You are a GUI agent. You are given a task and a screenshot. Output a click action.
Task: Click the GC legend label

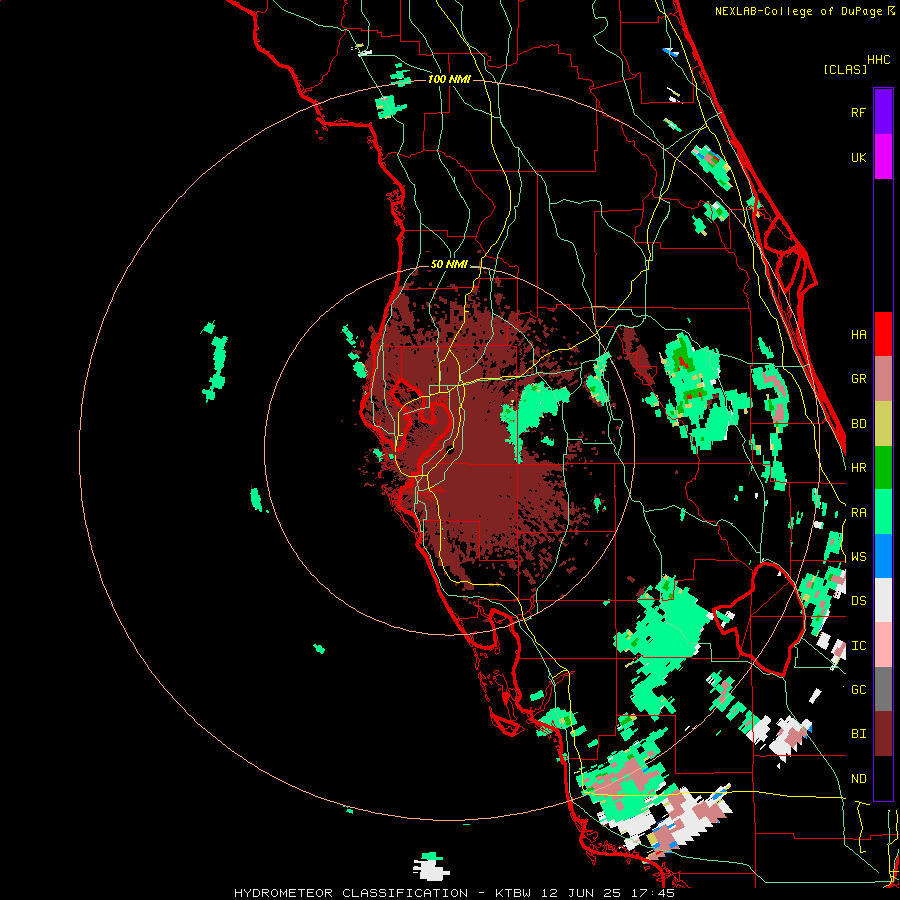tap(858, 690)
